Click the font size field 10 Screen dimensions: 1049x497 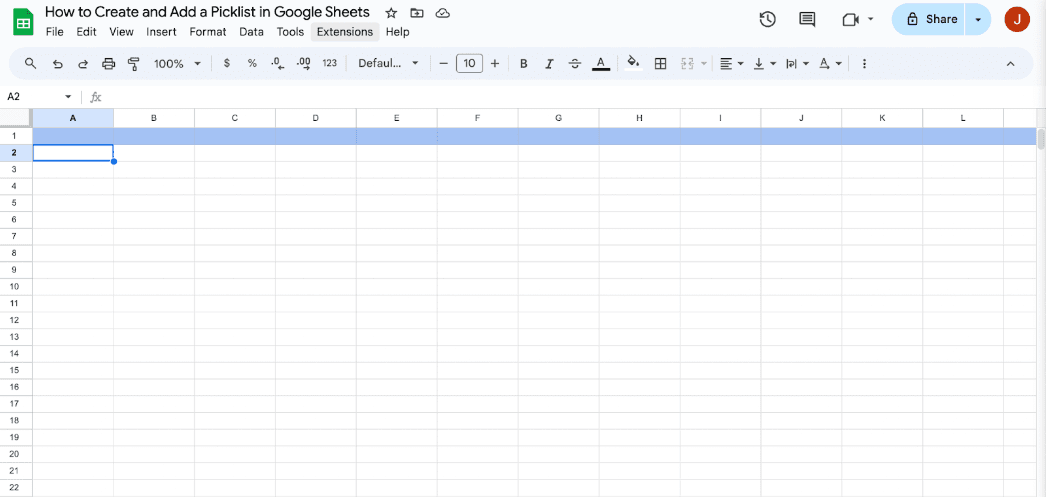pos(469,64)
